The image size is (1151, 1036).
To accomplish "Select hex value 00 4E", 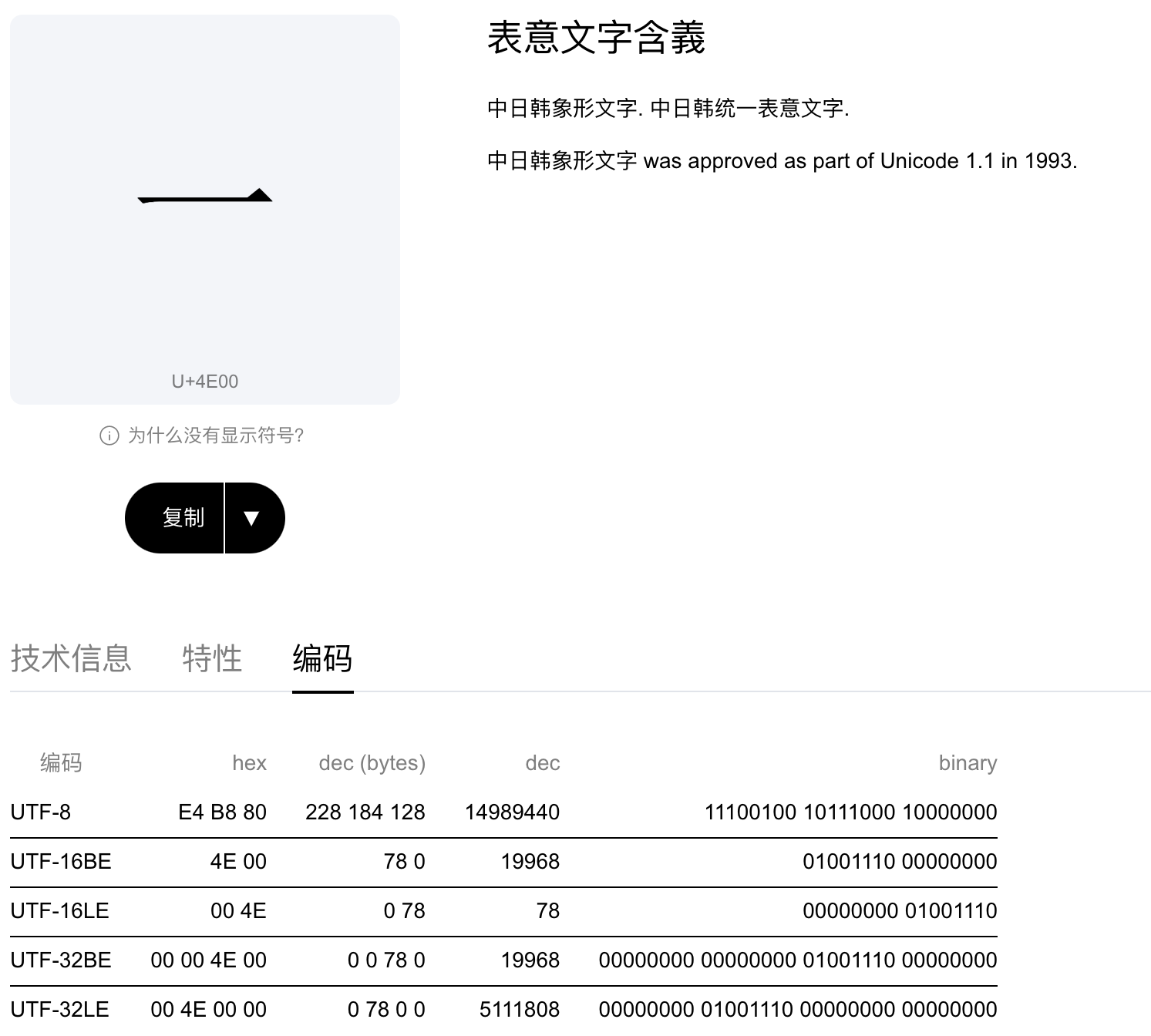I will point(238,911).
